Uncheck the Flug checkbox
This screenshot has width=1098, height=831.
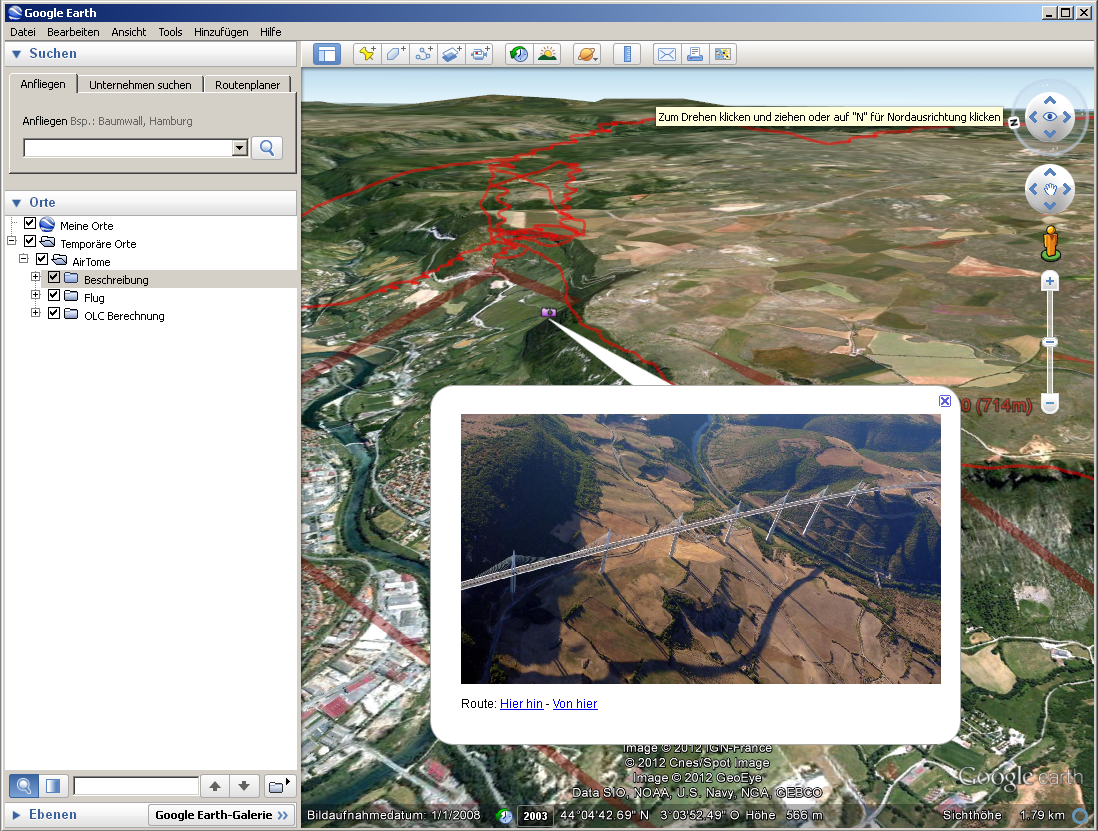tap(54, 295)
